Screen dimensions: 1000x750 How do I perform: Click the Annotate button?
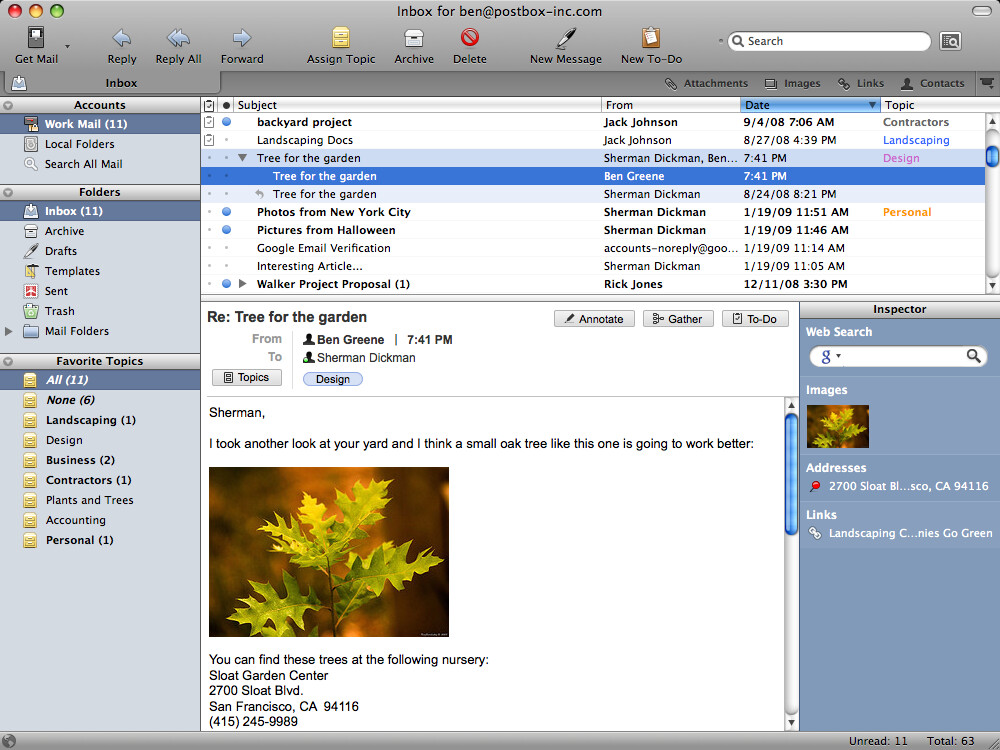(594, 318)
